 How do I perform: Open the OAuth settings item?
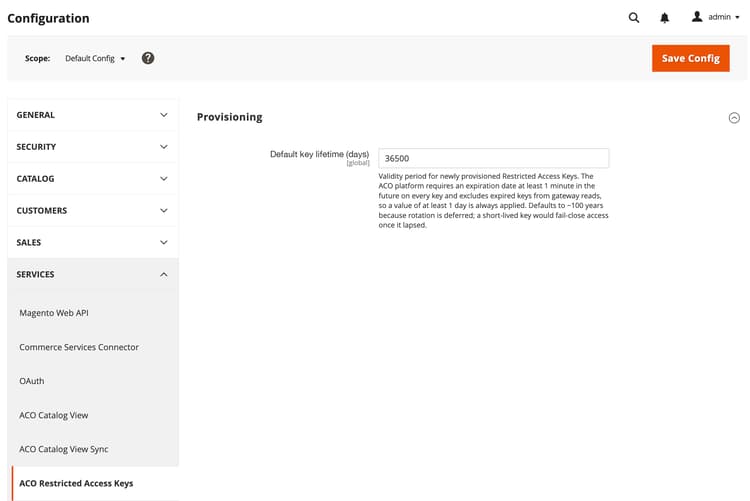pos(32,381)
